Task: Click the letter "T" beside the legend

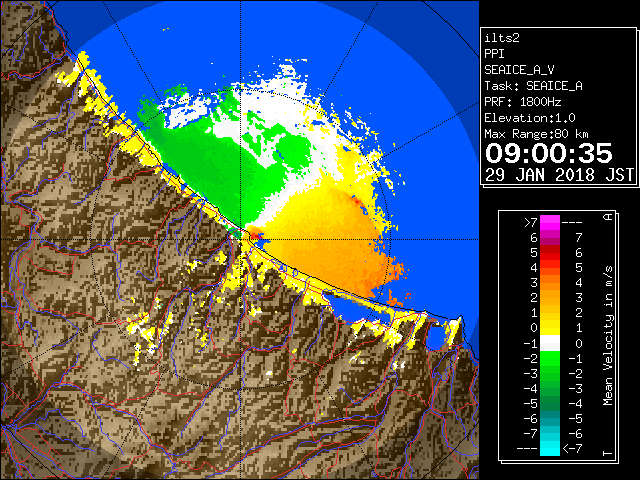Action: pos(608,453)
